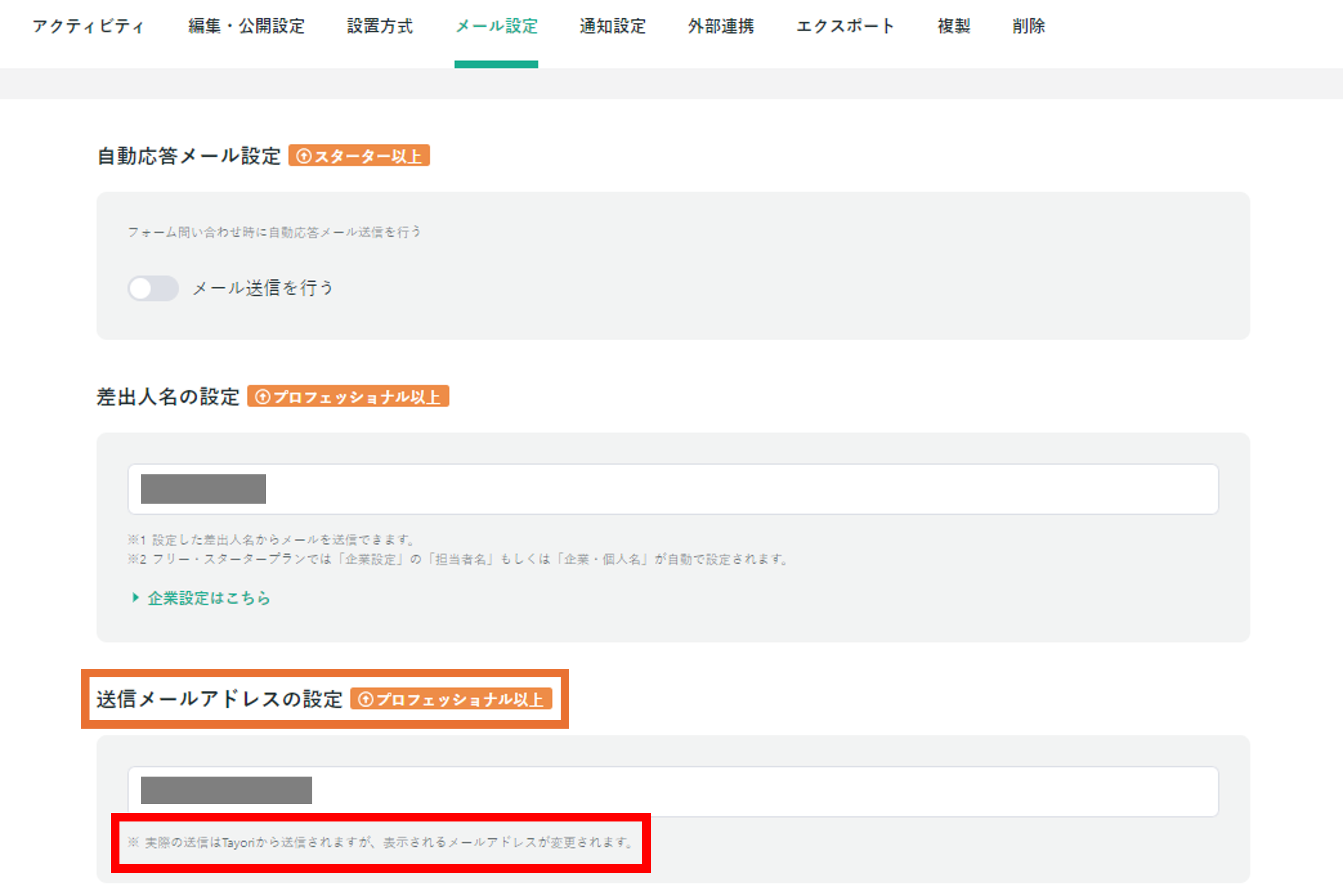Switch to エクスポート tab
This screenshot has width=1343, height=896.
click(845, 26)
